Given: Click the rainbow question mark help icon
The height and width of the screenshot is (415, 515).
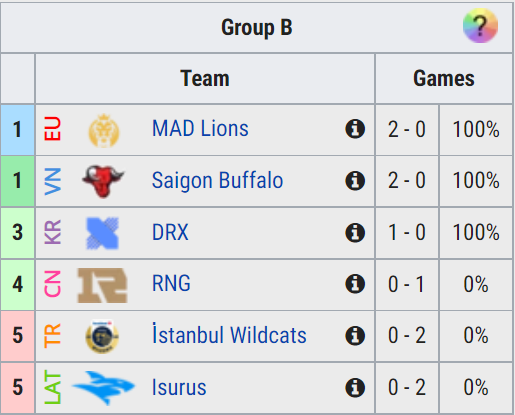Looking at the screenshot, I should pyautogui.click(x=480, y=26).
